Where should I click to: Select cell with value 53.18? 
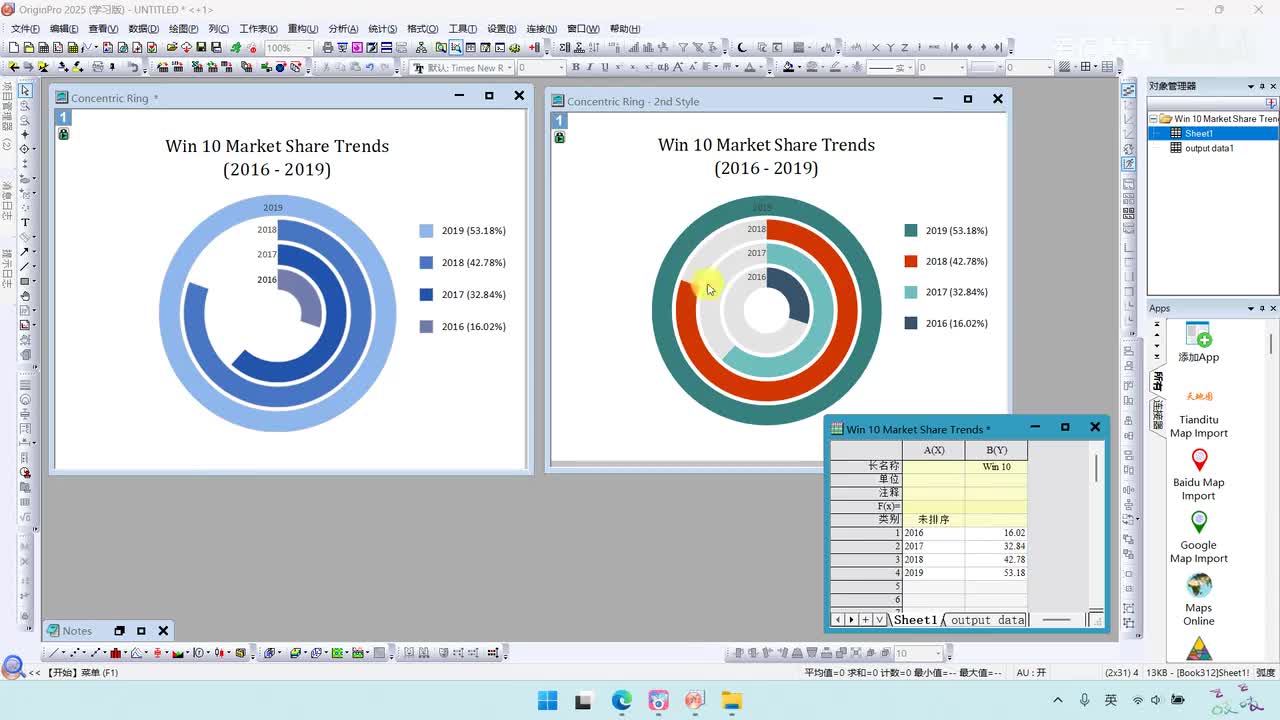[996, 573]
